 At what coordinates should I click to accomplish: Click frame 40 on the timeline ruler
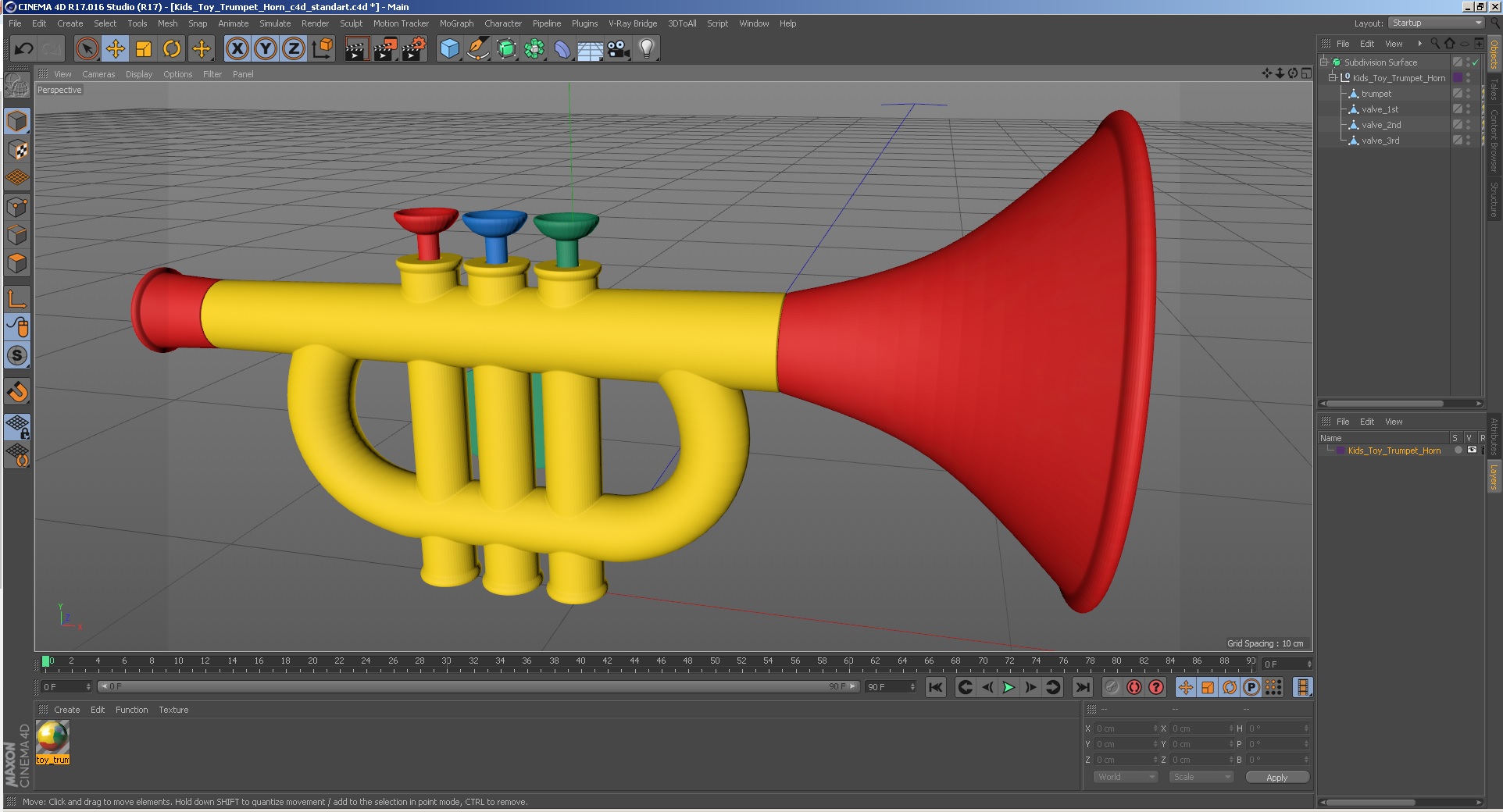click(580, 661)
